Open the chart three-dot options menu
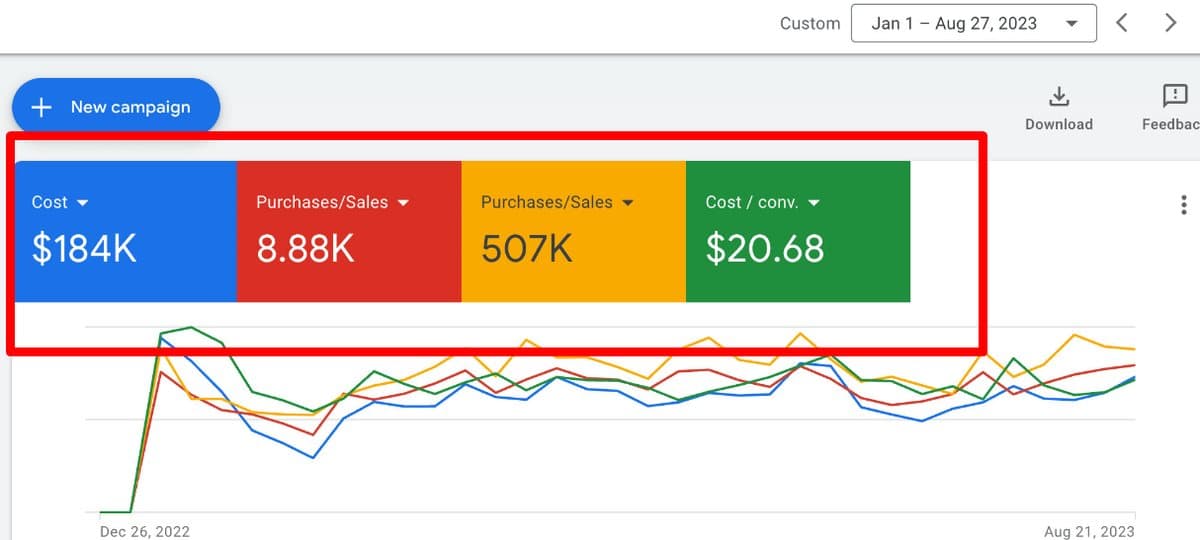 1184,205
